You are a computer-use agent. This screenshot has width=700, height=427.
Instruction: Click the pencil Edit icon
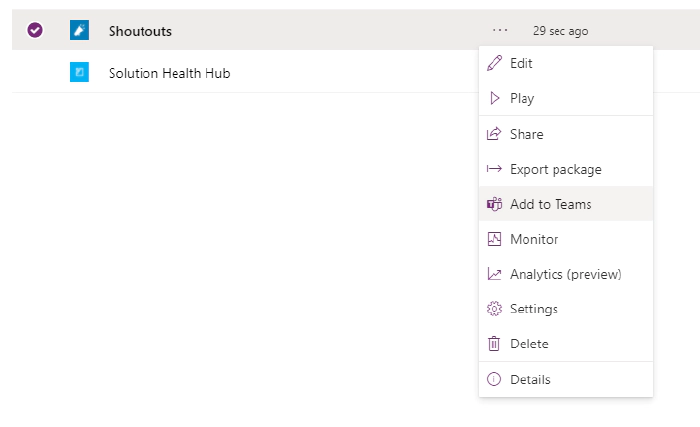coord(494,63)
